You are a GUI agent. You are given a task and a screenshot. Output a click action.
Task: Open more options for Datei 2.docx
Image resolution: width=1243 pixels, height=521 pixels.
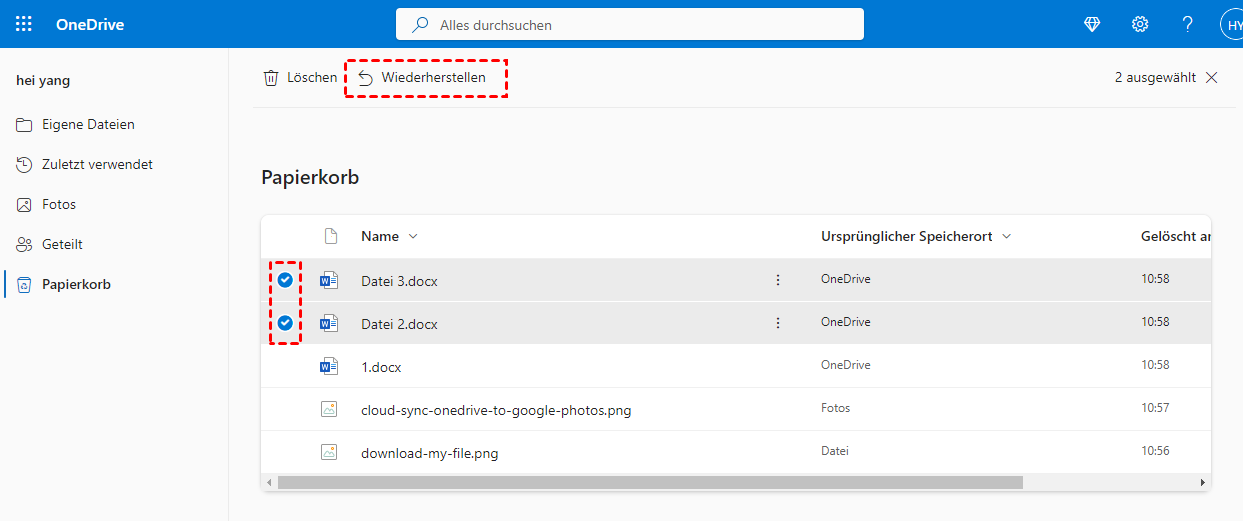pyautogui.click(x=778, y=323)
